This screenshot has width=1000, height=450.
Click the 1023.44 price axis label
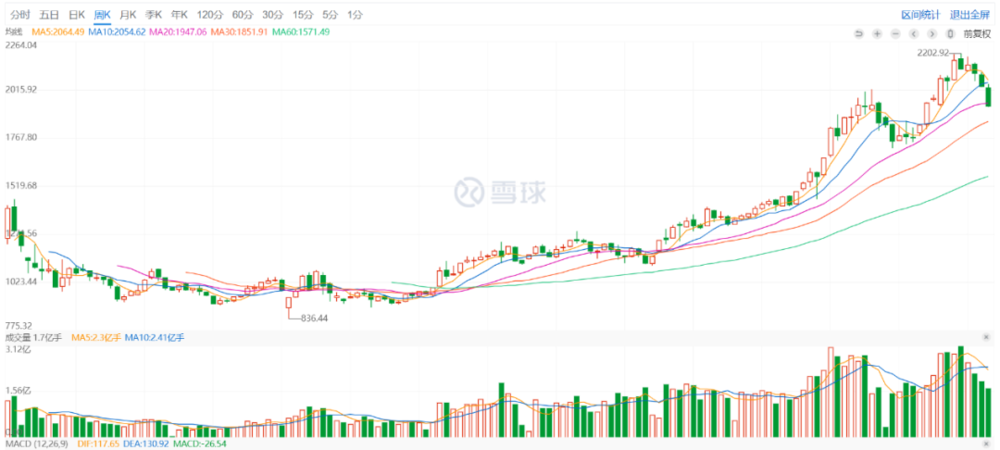(20, 281)
